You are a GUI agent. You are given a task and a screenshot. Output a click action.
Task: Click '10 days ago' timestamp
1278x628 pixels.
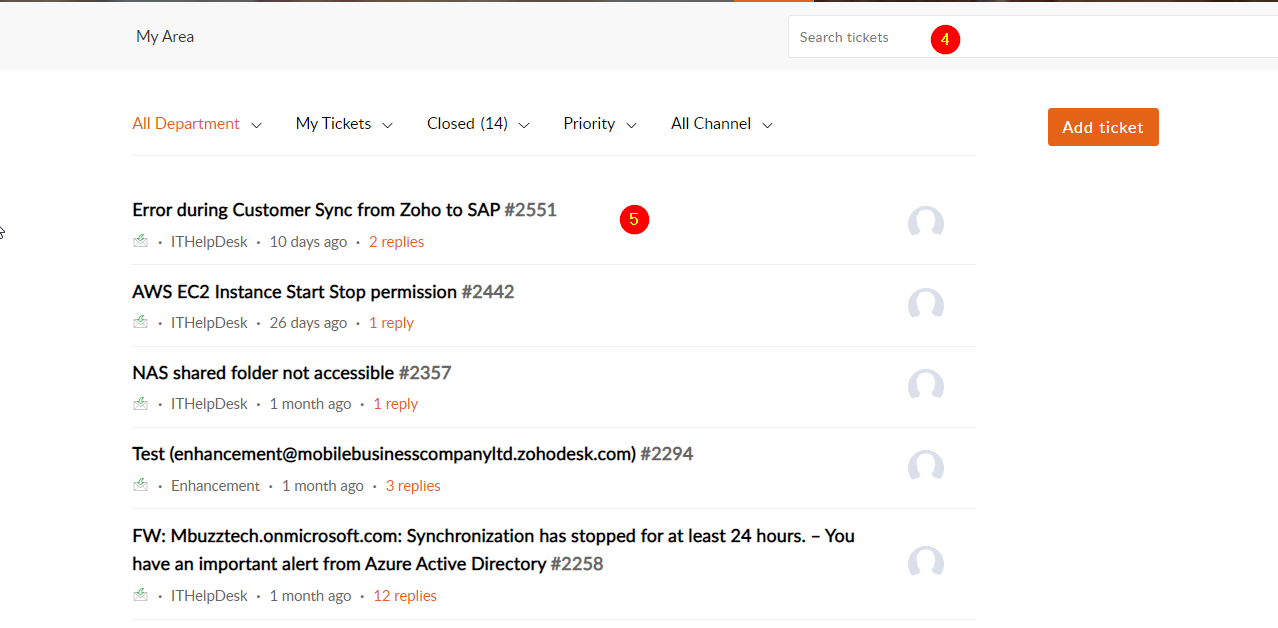308,242
